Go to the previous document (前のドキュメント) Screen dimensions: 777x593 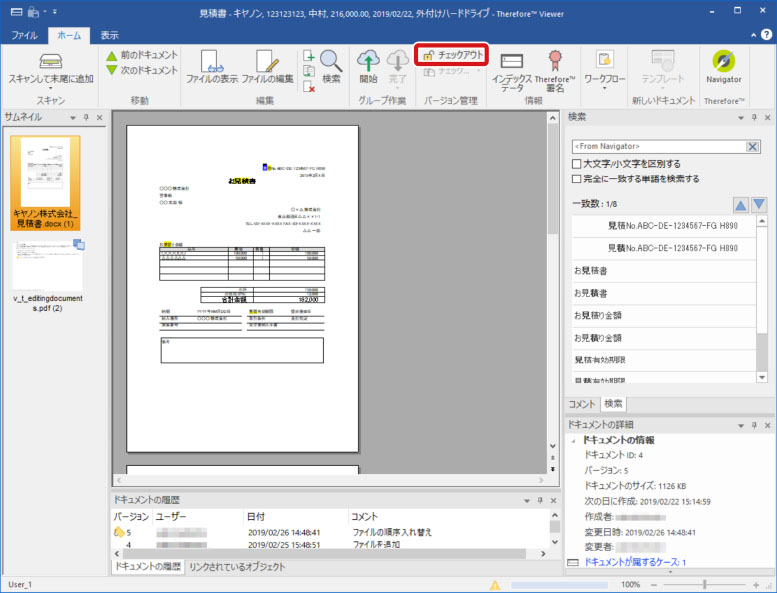(x=140, y=55)
